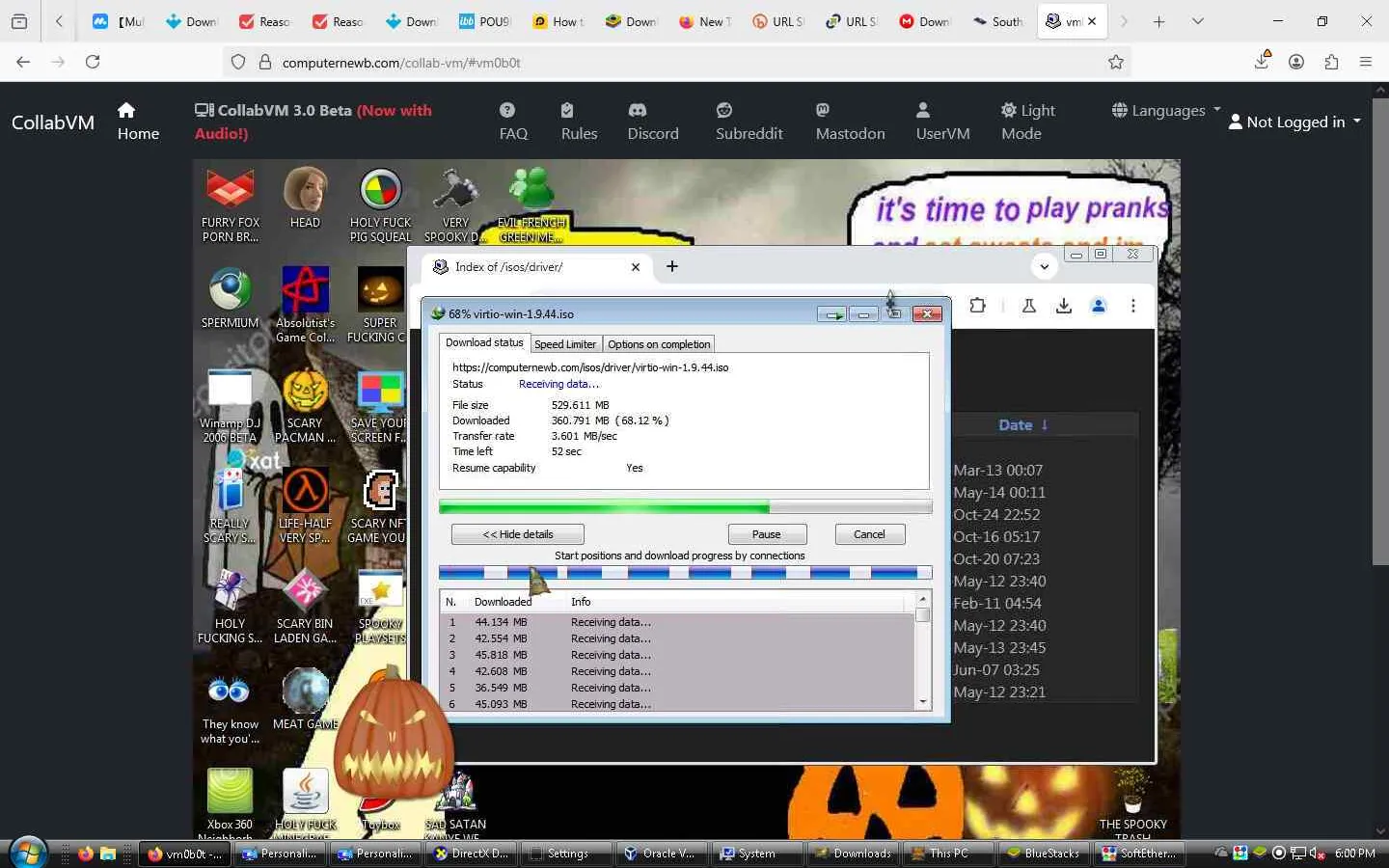
Task: Open the Firefox extensions menu
Action: point(1331,62)
